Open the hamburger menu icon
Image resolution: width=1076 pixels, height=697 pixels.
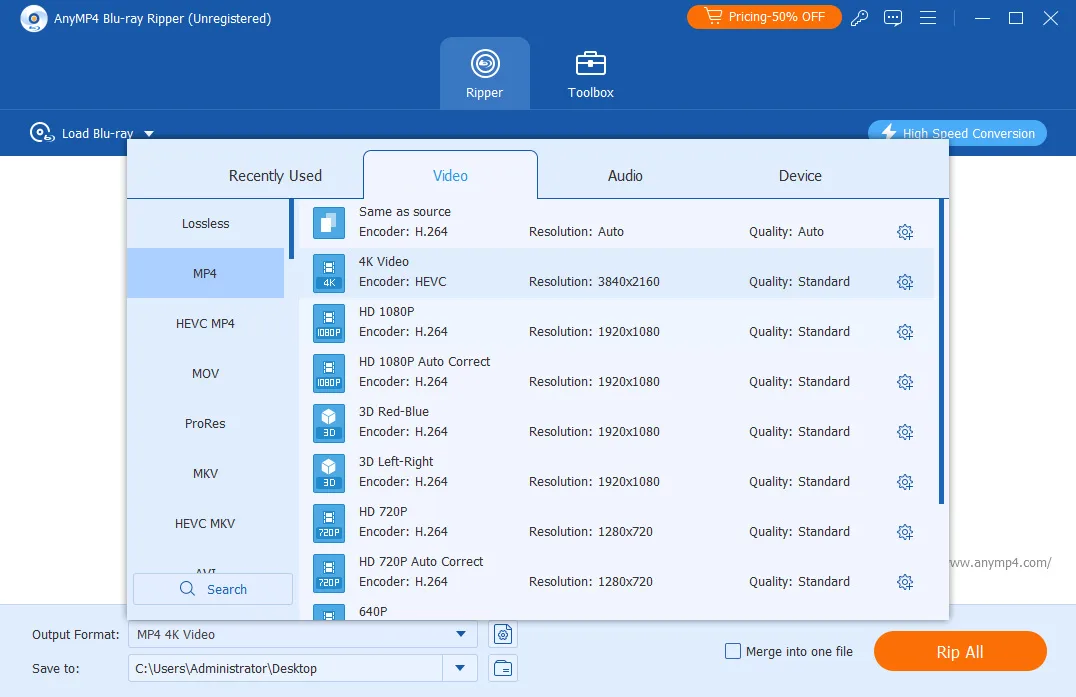tap(928, 18)
